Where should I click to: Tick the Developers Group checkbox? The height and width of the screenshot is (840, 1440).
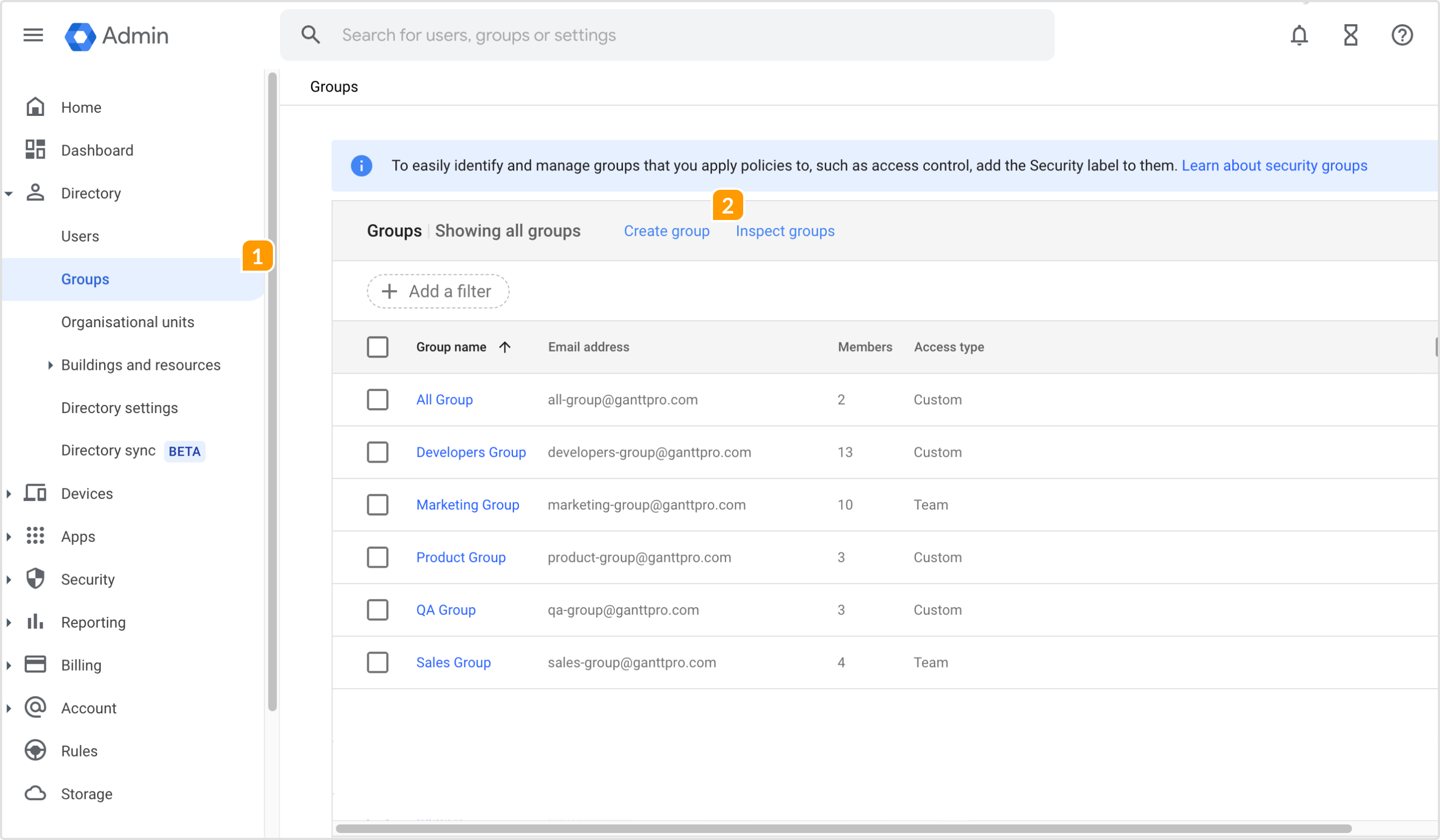pyautogui.click(x=377, y=452)
